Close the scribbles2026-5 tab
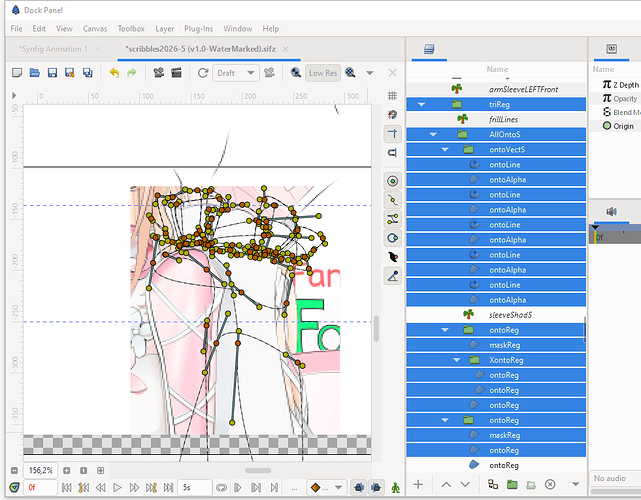 click(x=285, y=49)
